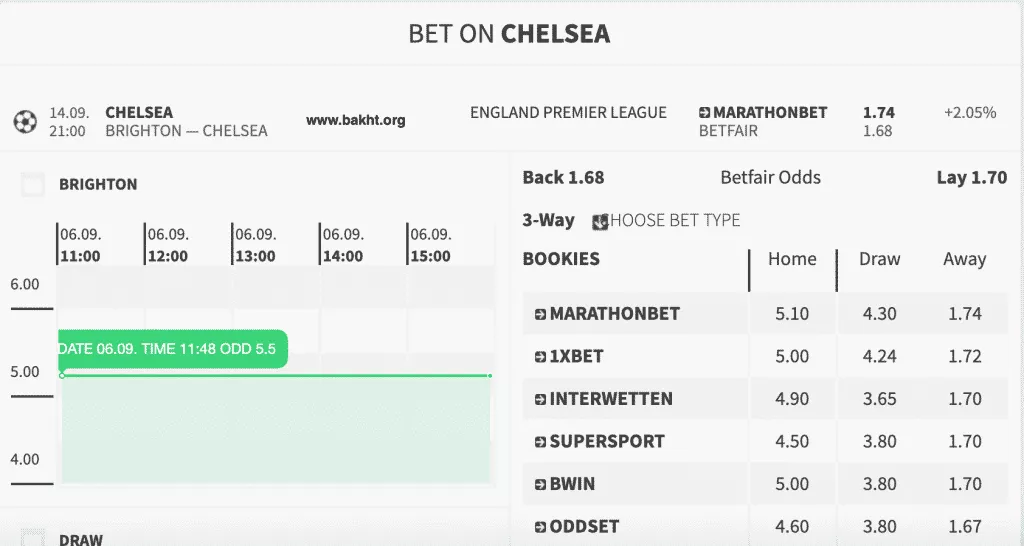The image size is (1024, 546).
Task: Click the Supersport row arrow icon
Action: [541, 442]
